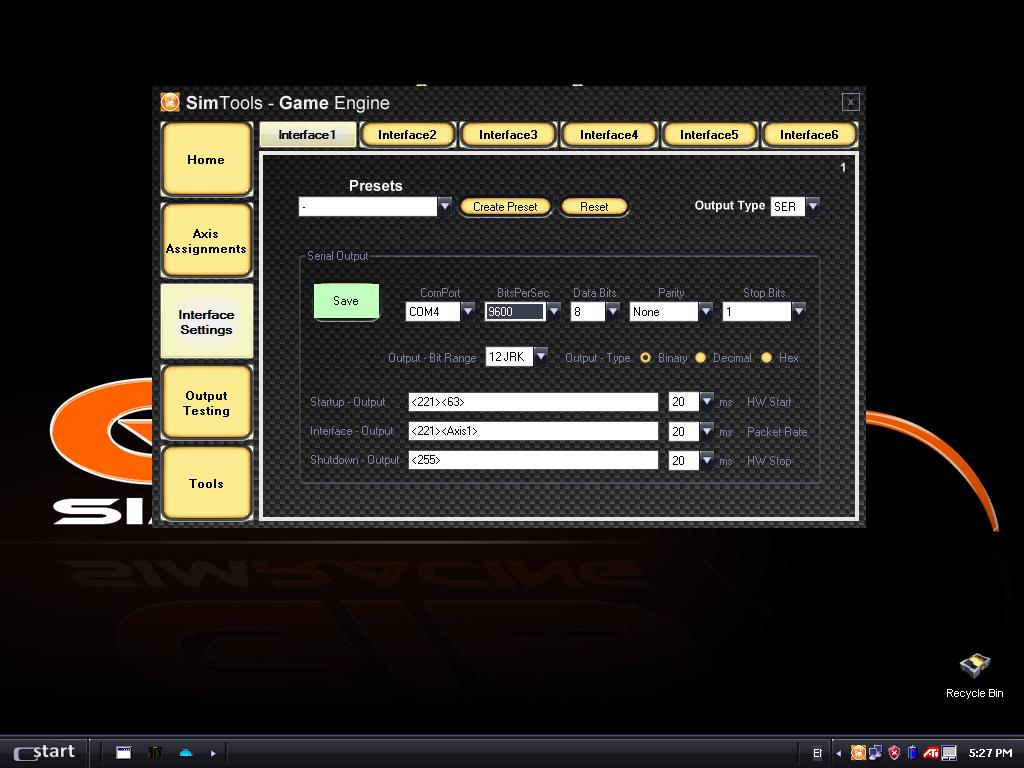
Task: Click the Shutdown - Output text field
Action: [x=533, y=460]
